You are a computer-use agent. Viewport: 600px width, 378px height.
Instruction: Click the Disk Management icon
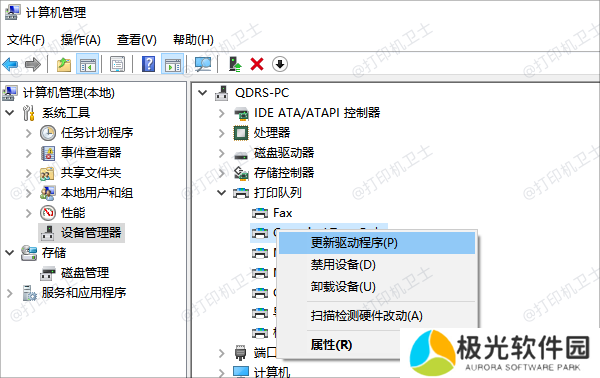(x=48, y=273)
